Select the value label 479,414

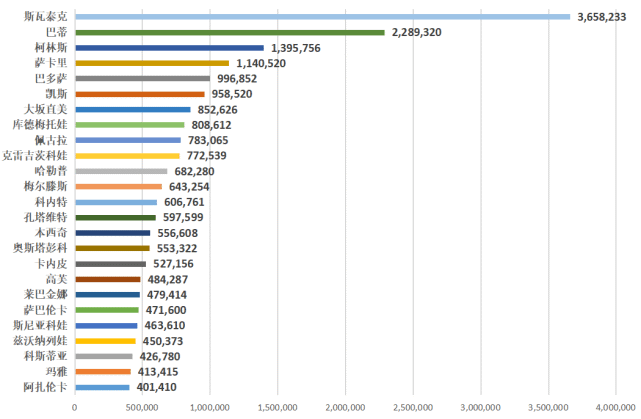[x=167, y=295]
